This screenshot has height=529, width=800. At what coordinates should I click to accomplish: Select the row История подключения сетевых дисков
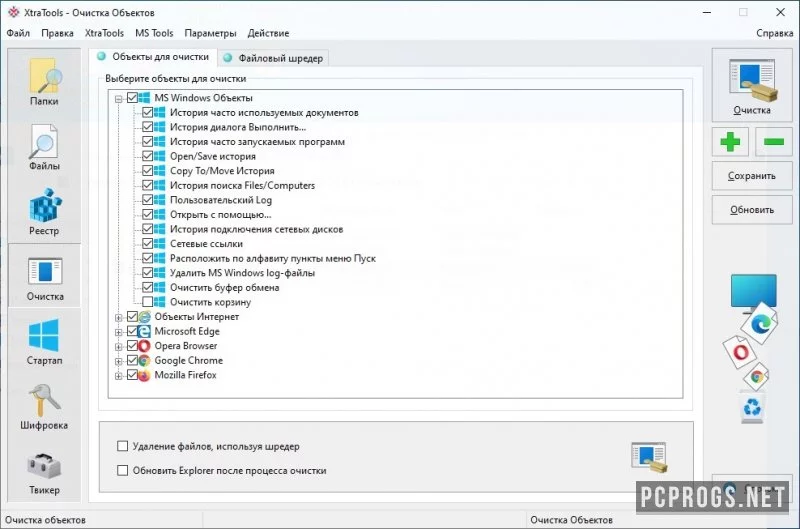256,230
